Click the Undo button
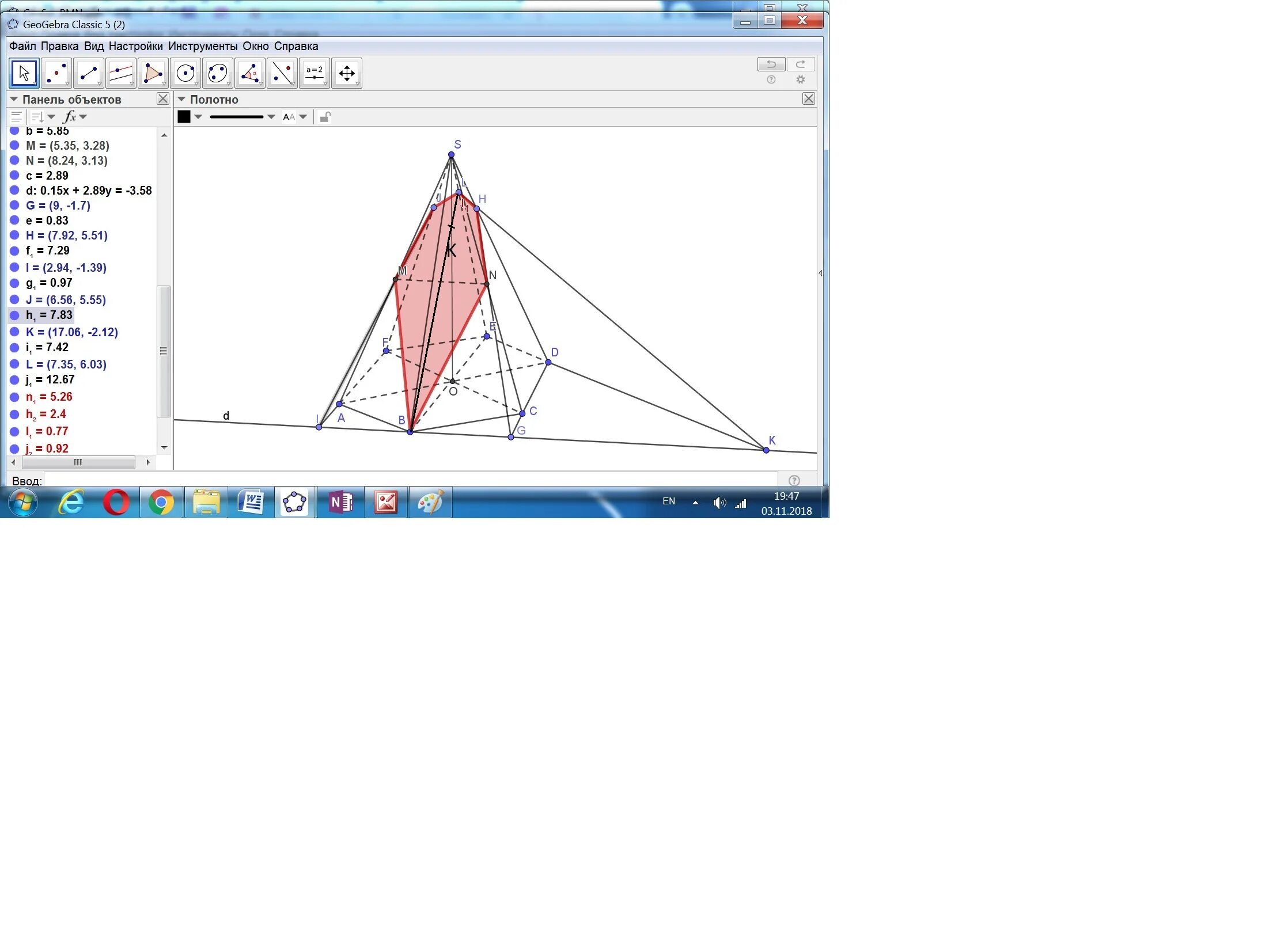Screen dimensions: 1288x935 (771, 64)
